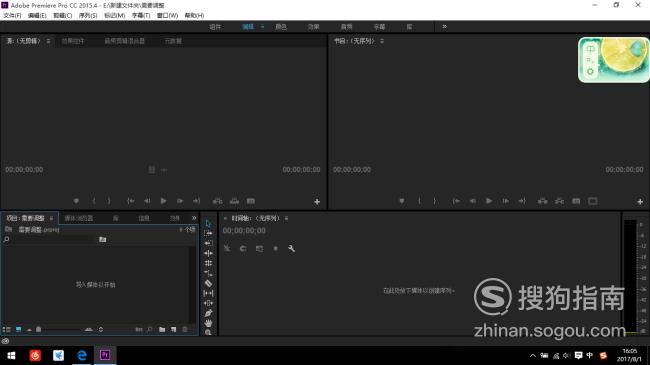Create a new bin in Project panel
The width and height of the screenshot is (650, 365).
click(x=162, y=329)
